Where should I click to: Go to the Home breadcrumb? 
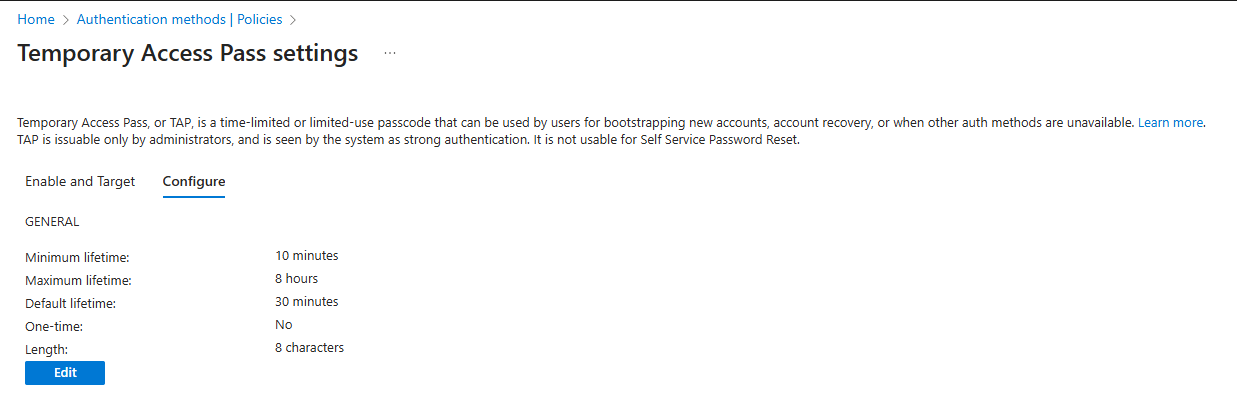tap(36, 19)
